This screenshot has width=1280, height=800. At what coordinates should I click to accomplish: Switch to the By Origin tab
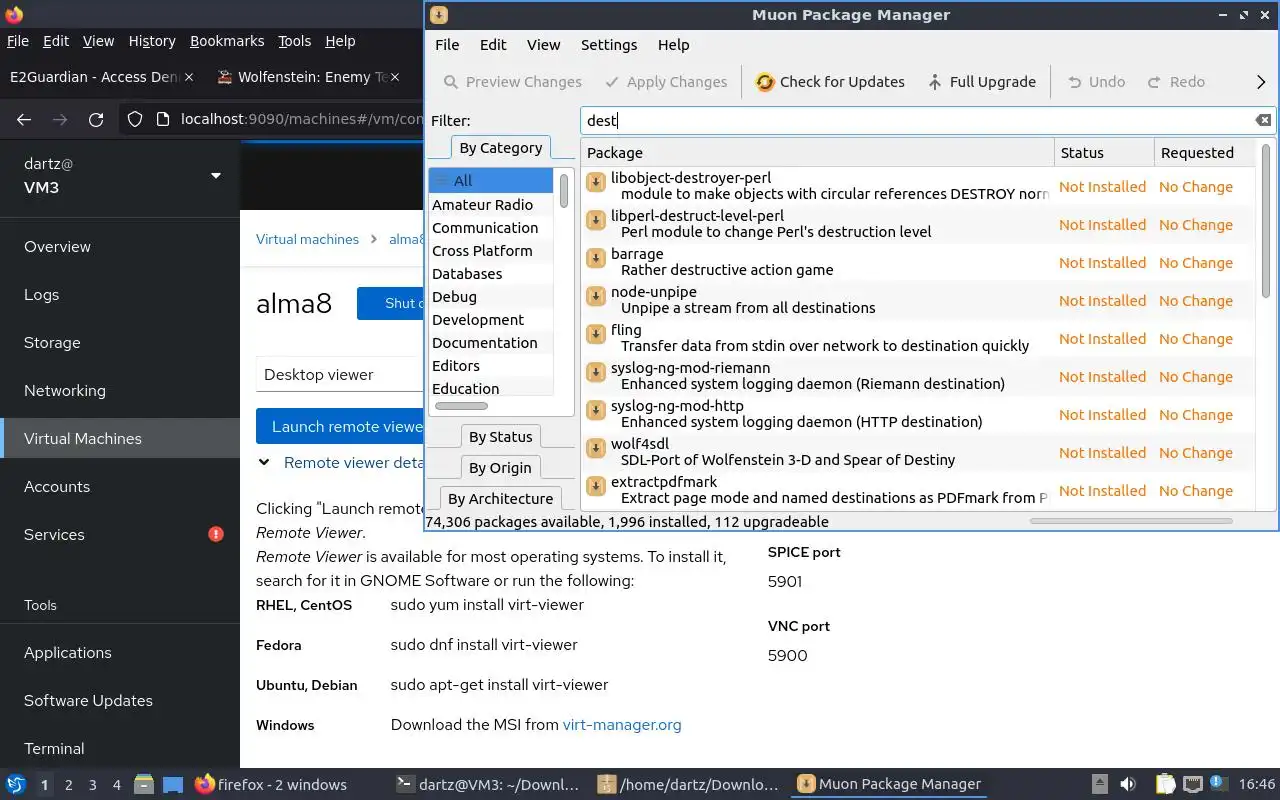click(x=500, y=468)
